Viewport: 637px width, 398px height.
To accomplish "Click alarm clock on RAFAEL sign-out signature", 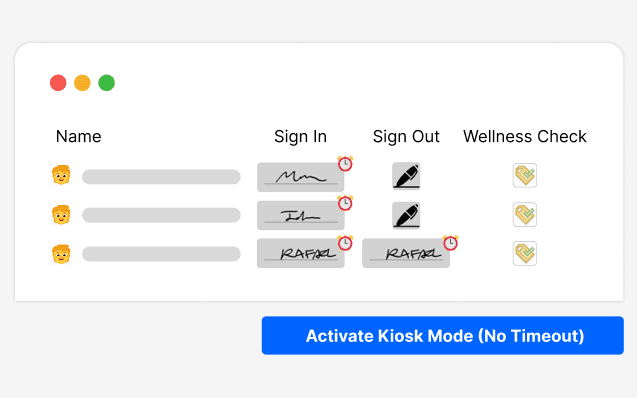I will (451, 243).
